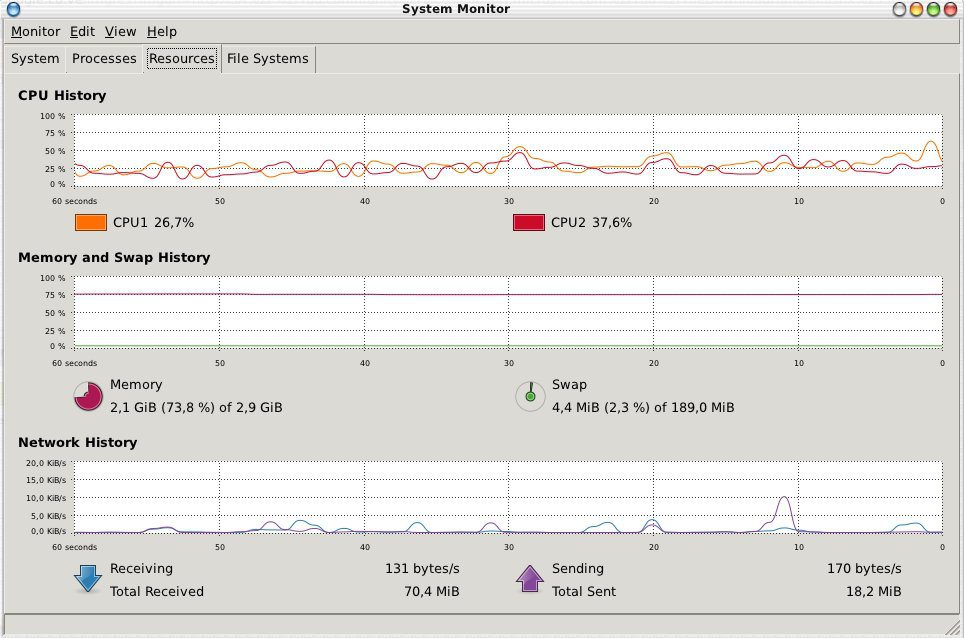Click the CPU2 37,6% label
Viewport: 964px width, 638px height.
(591, 223)
